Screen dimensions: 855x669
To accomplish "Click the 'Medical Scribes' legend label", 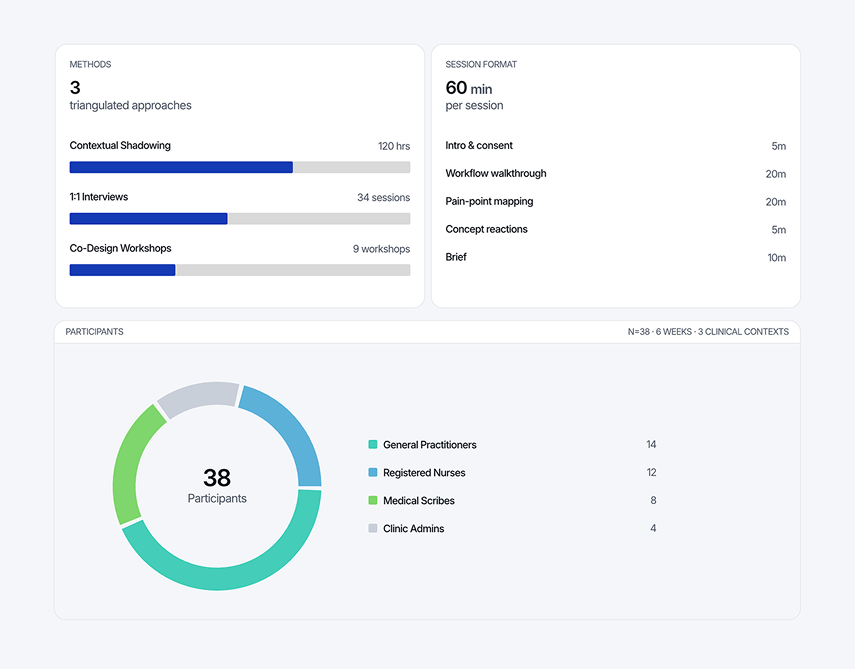I will [419, 501].
